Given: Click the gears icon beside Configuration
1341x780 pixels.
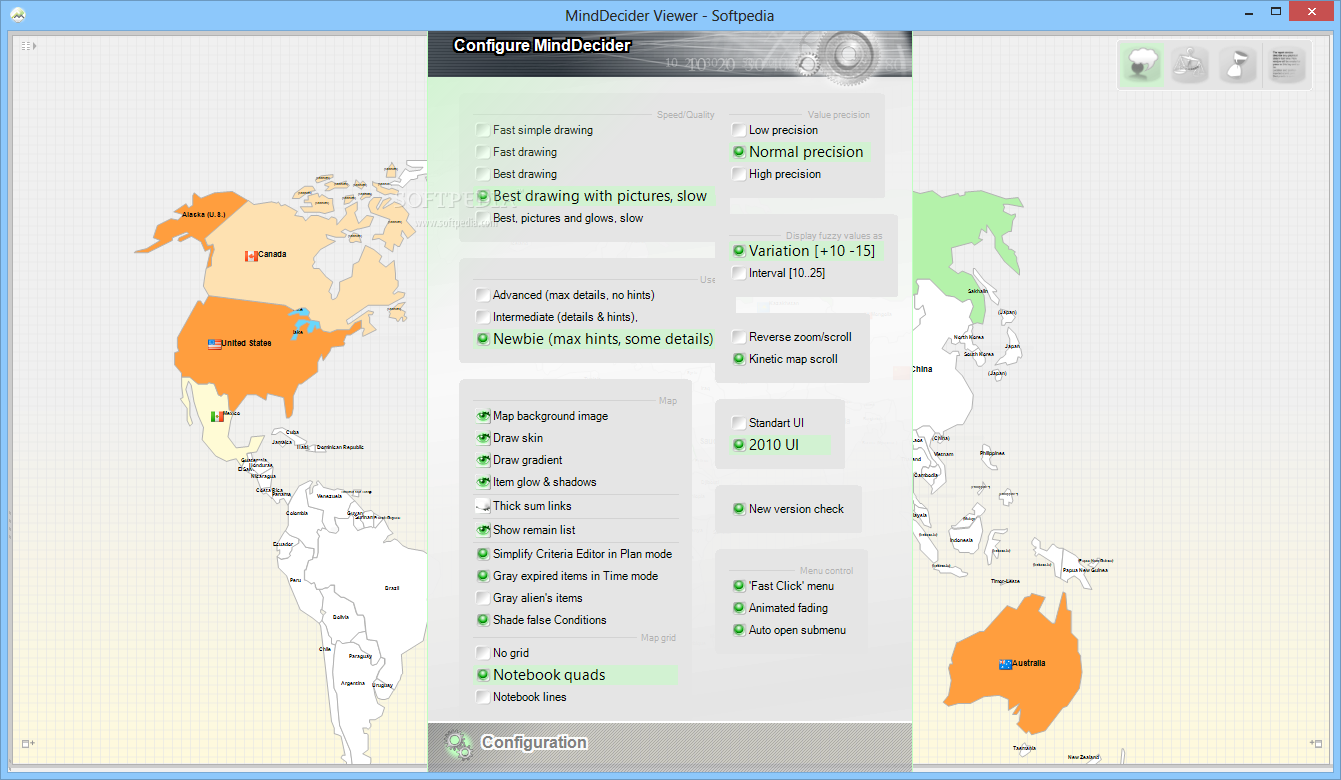Looking at the screenshot, I should point(459,743).
